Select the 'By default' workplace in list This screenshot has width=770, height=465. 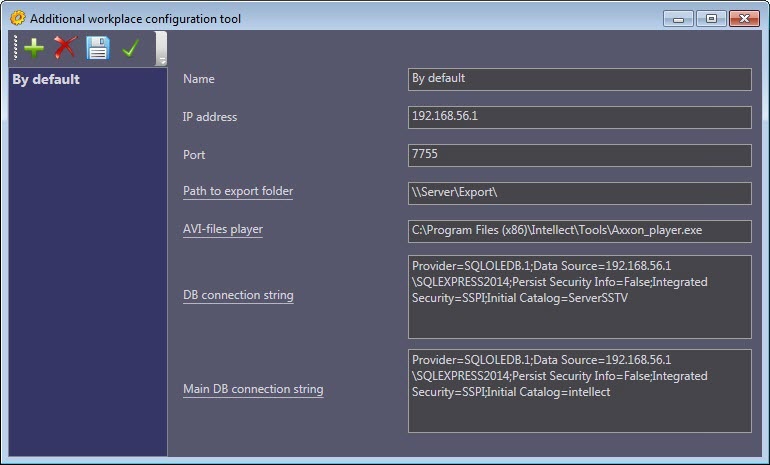point(46,80)
